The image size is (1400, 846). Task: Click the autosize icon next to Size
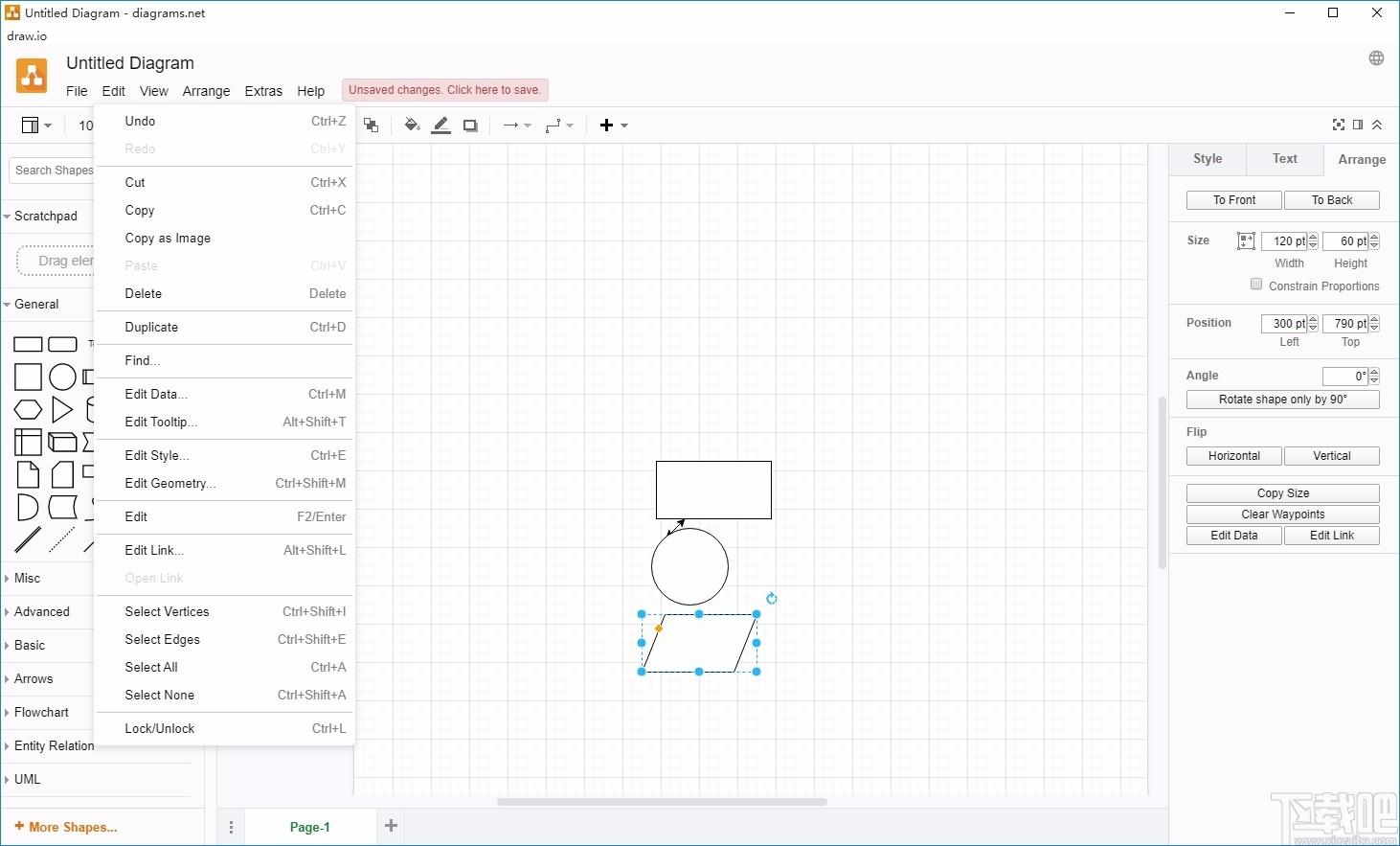1246,241
